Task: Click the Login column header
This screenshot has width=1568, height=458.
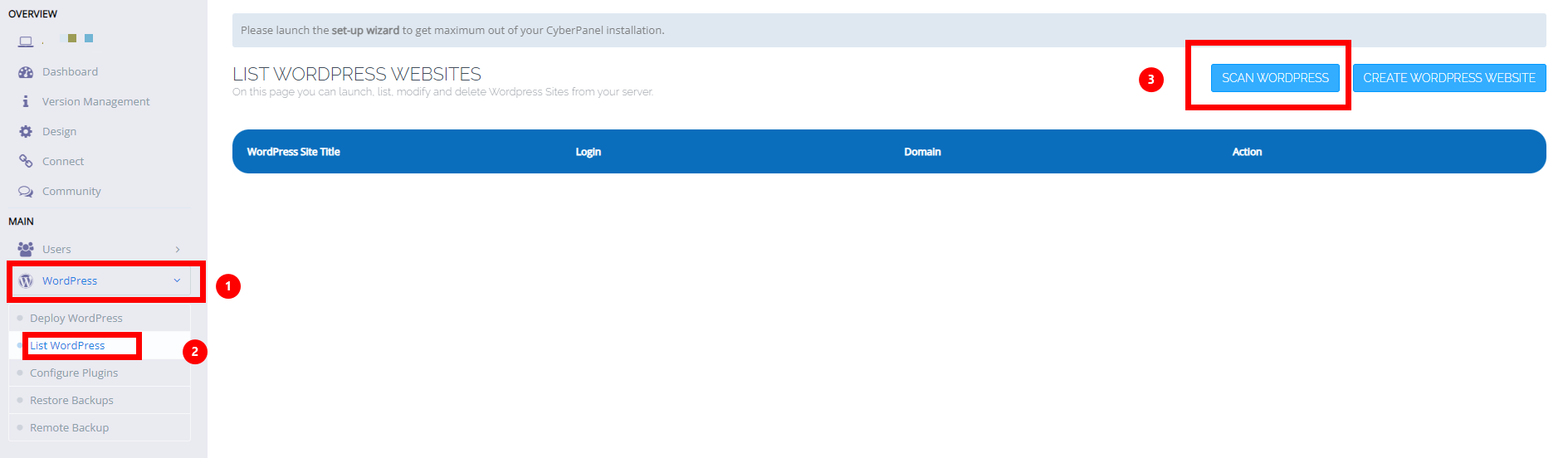Action: coord(588,152)
